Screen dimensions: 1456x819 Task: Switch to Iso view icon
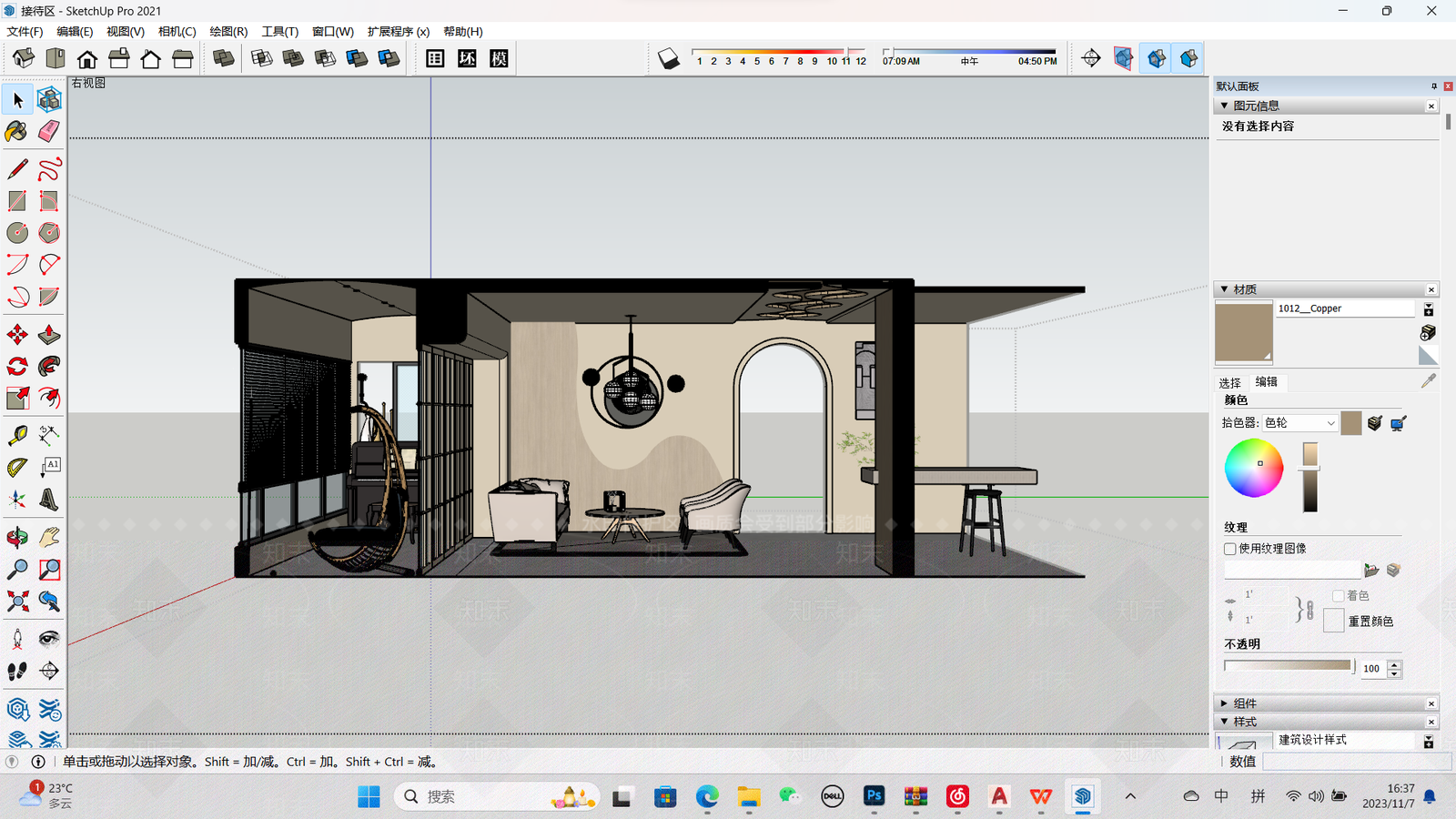24,58
